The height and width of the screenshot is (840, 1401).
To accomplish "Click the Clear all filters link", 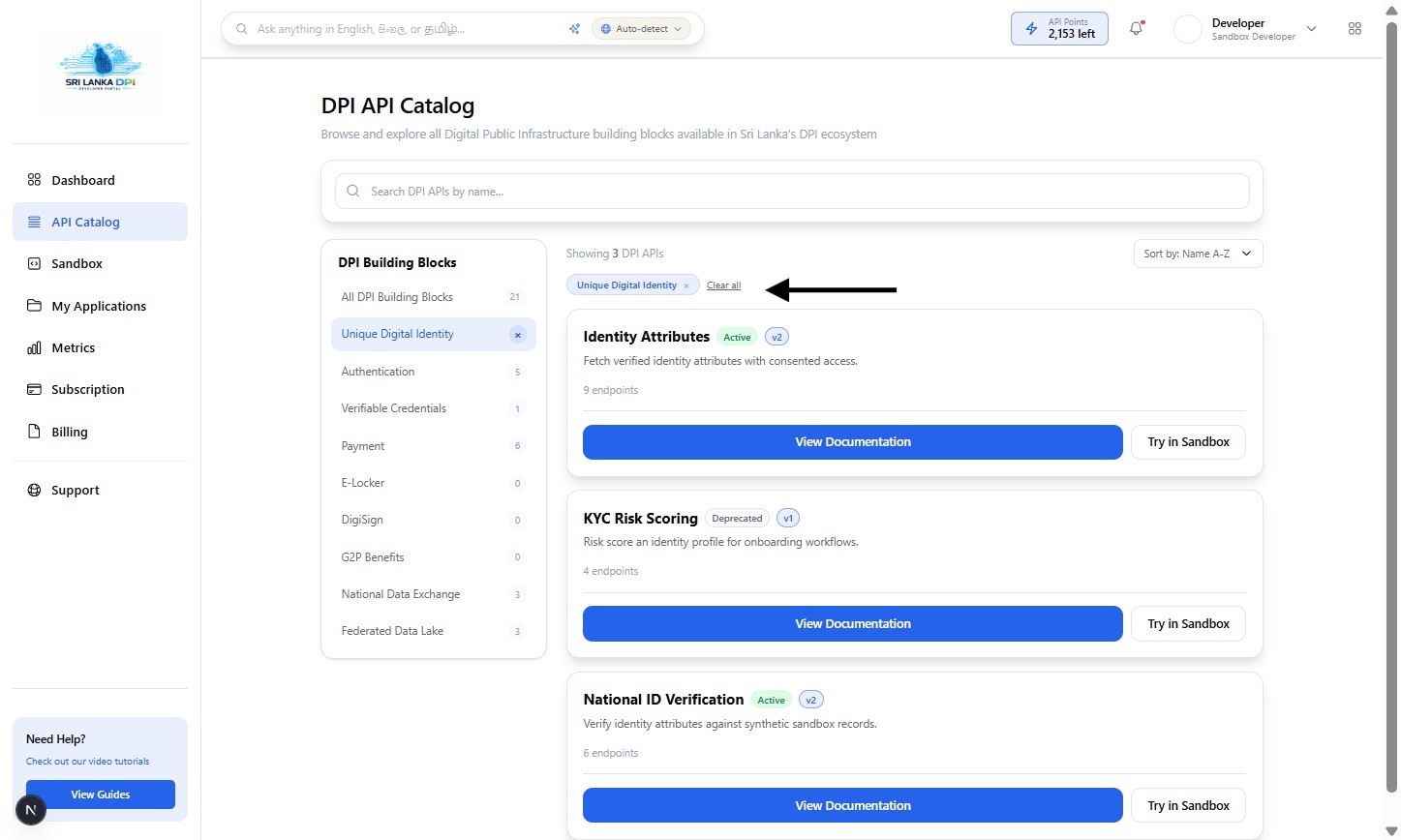I will [x=723, y=285].
